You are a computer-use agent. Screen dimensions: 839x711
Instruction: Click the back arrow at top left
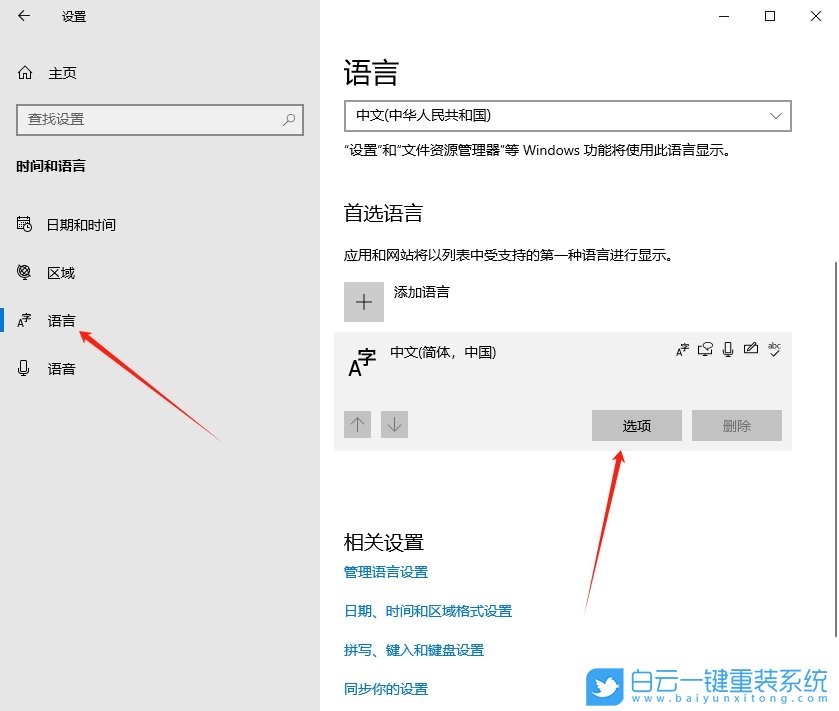click(22, 16)
